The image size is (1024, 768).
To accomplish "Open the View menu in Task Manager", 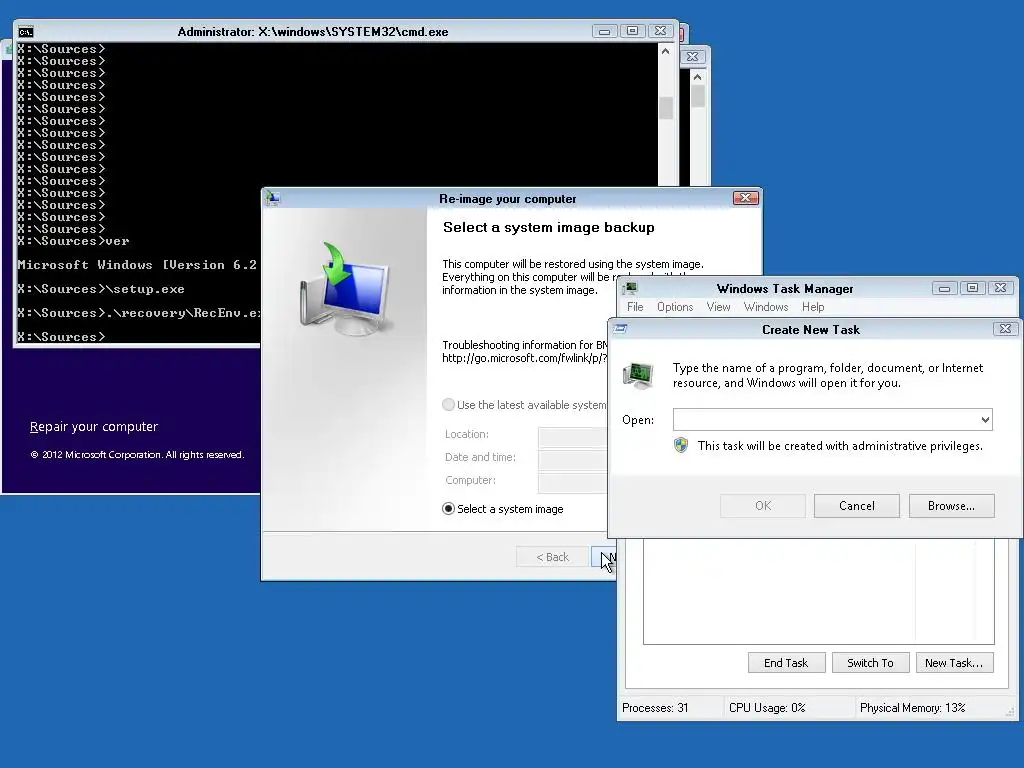I will (718, 307).
